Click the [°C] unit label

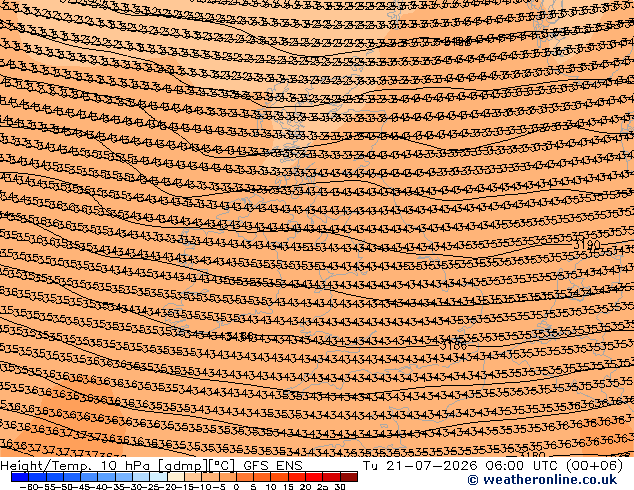tap(222, 466)
